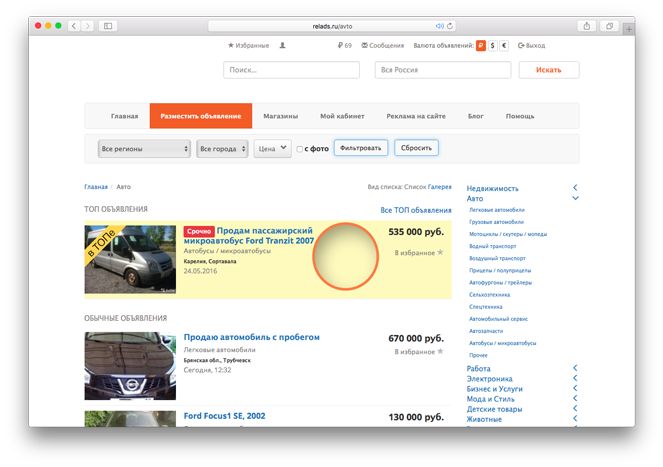Image resolution: width=663 pixels, height=467 pixels.
Task: Go forward with Safari forward arrow
Action: 88,26
